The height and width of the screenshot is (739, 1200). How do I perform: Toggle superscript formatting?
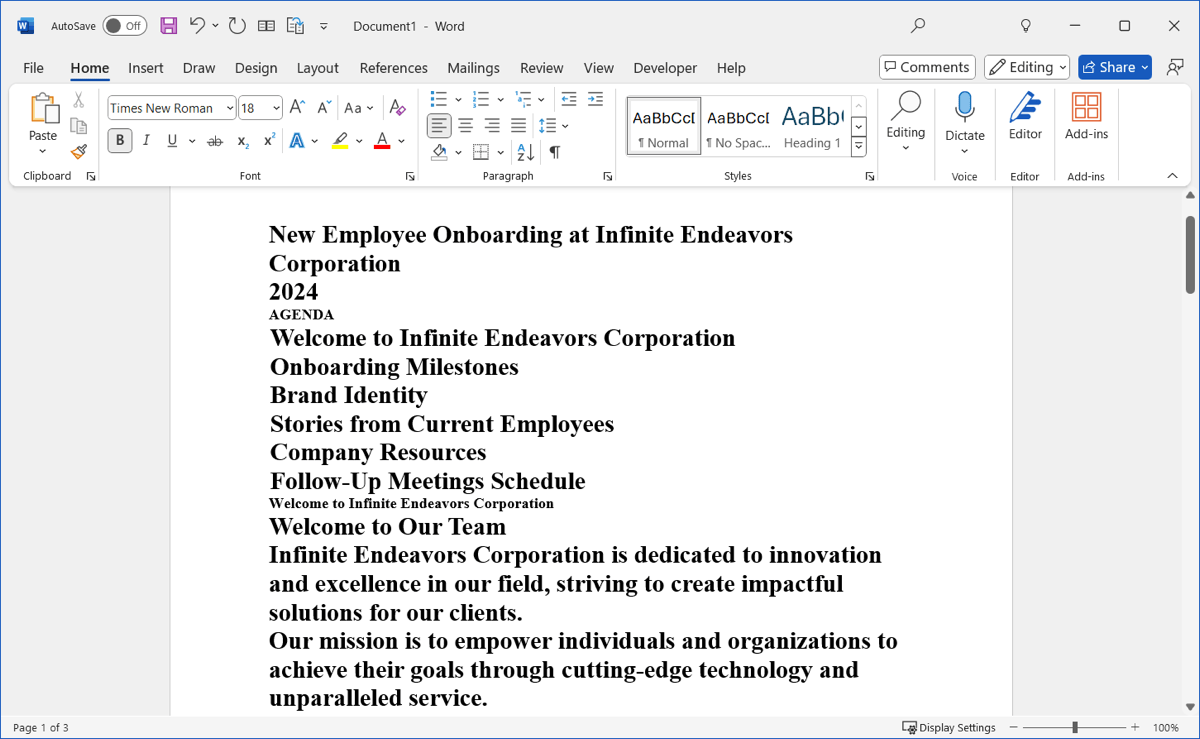[x=269, y=141]
